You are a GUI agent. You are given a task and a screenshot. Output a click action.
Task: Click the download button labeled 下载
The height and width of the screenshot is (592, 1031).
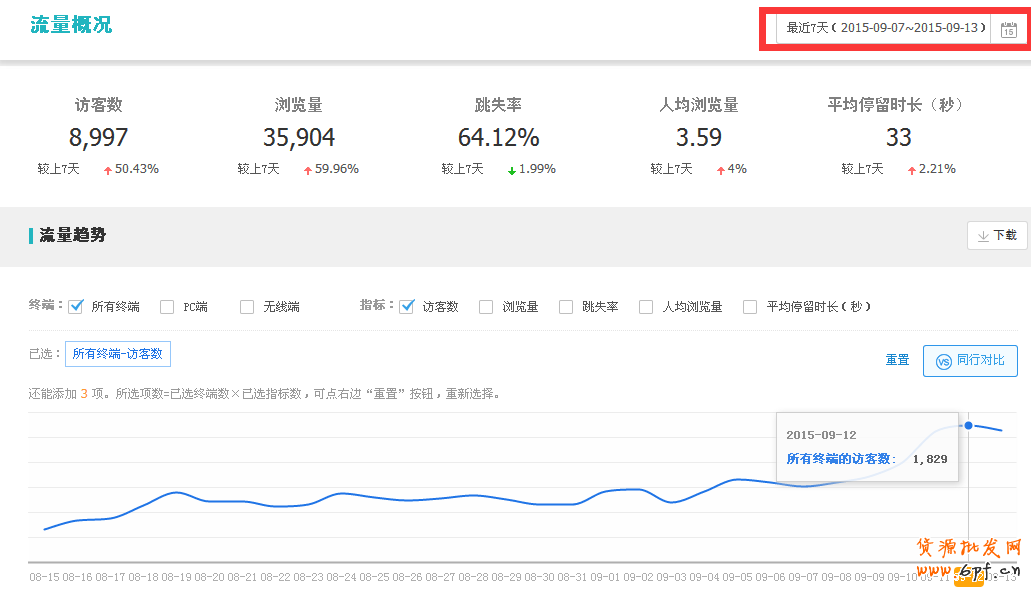[x=997, y=235]
